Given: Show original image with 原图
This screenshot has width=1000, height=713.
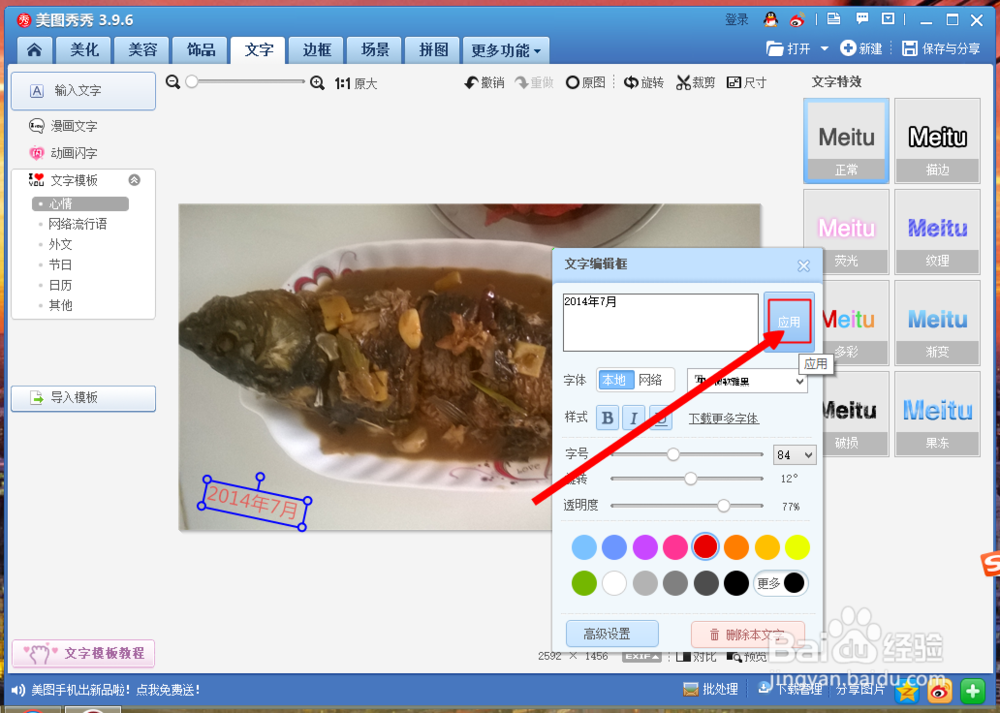Looking at the screenshot, I should 585,82.
